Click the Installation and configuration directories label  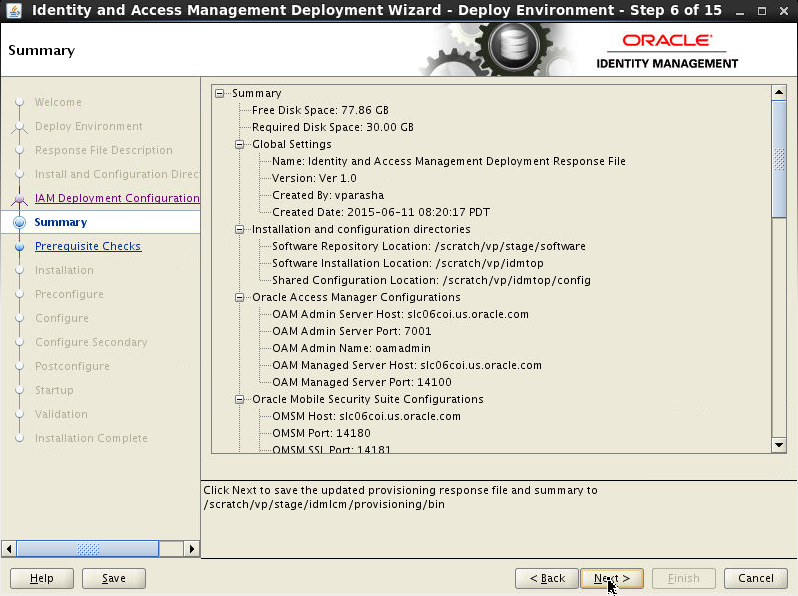click(x=361, y=229)
